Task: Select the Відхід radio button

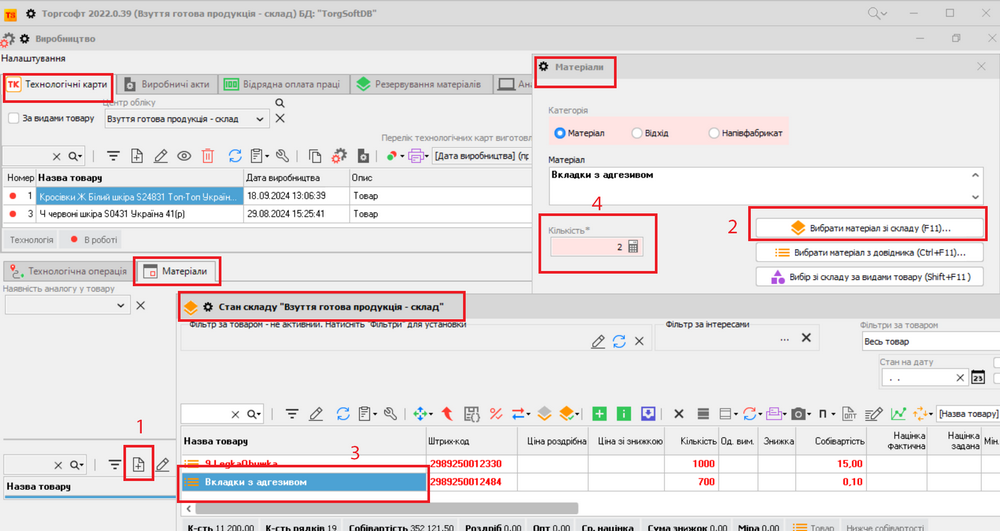Action: click(x=637, y=133)
